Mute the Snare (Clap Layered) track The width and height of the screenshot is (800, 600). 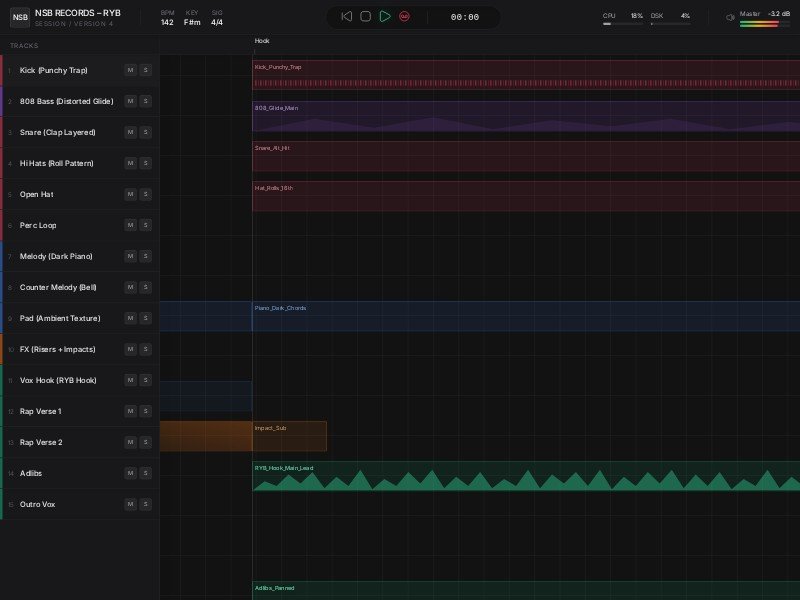[x=130, y=132]
